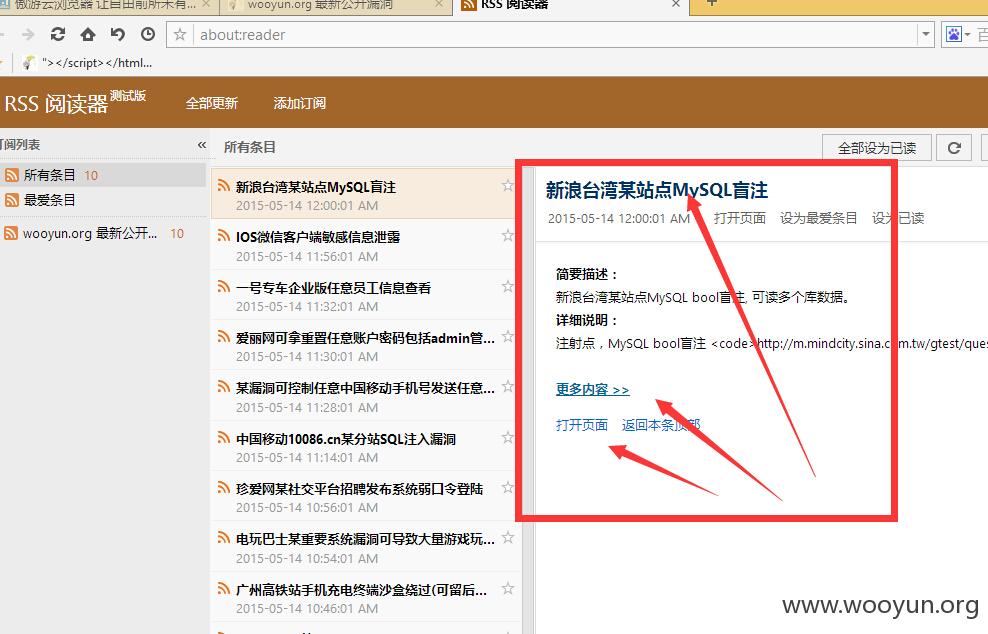Click 添加订阅 in reader header

pyautogui.click(x=299, y=103)
